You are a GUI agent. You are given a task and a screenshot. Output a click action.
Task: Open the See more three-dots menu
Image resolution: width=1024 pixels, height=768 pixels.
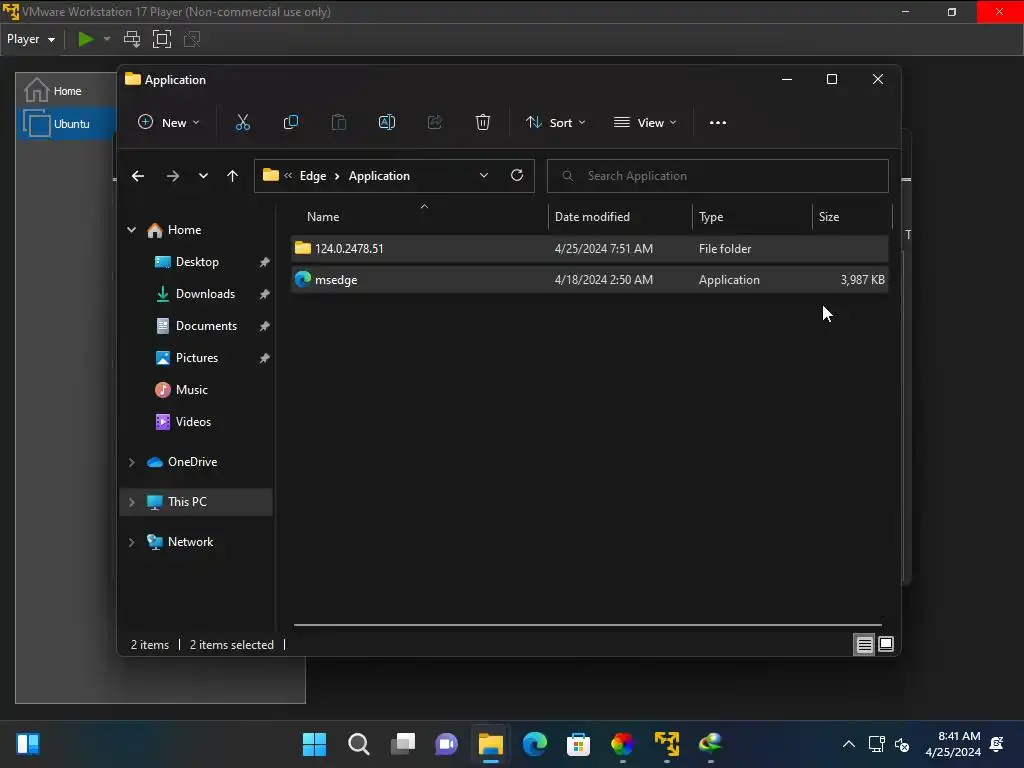718,123
